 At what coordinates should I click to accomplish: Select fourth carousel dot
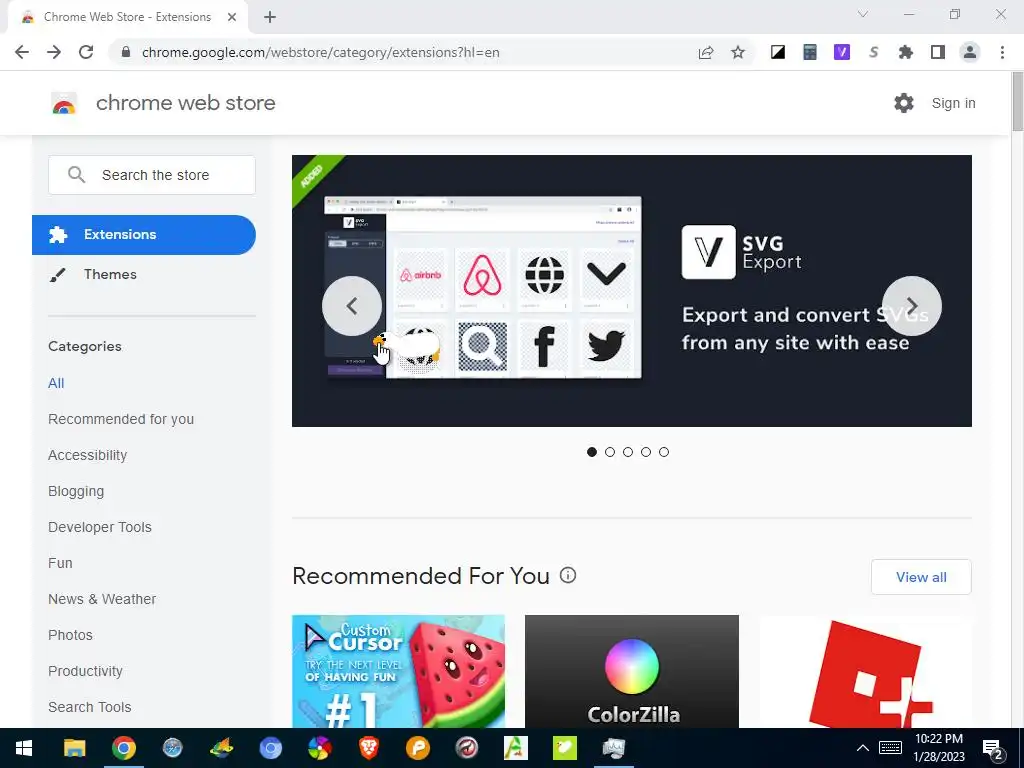tap(646, 452)
